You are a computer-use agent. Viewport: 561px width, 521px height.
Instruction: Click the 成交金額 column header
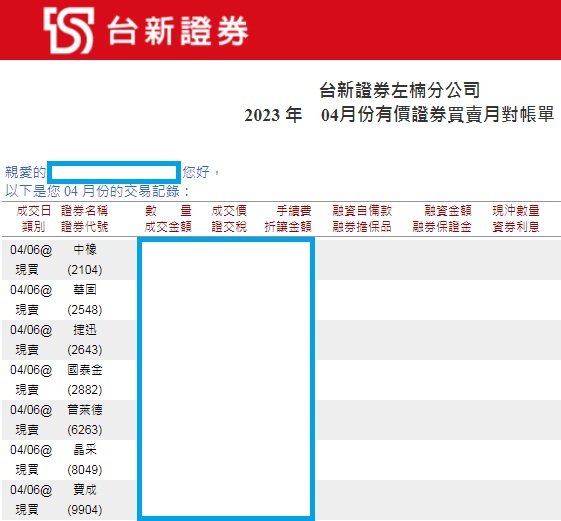(x=168, y=227)
